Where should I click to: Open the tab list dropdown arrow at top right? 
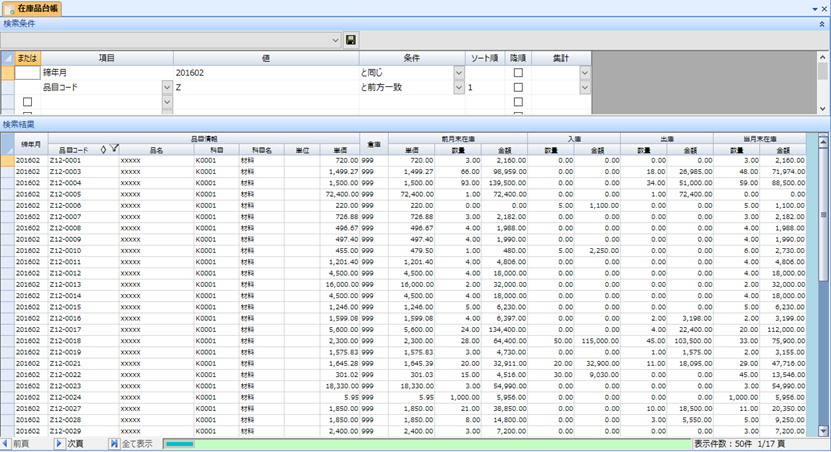click(x=815, y=9)
